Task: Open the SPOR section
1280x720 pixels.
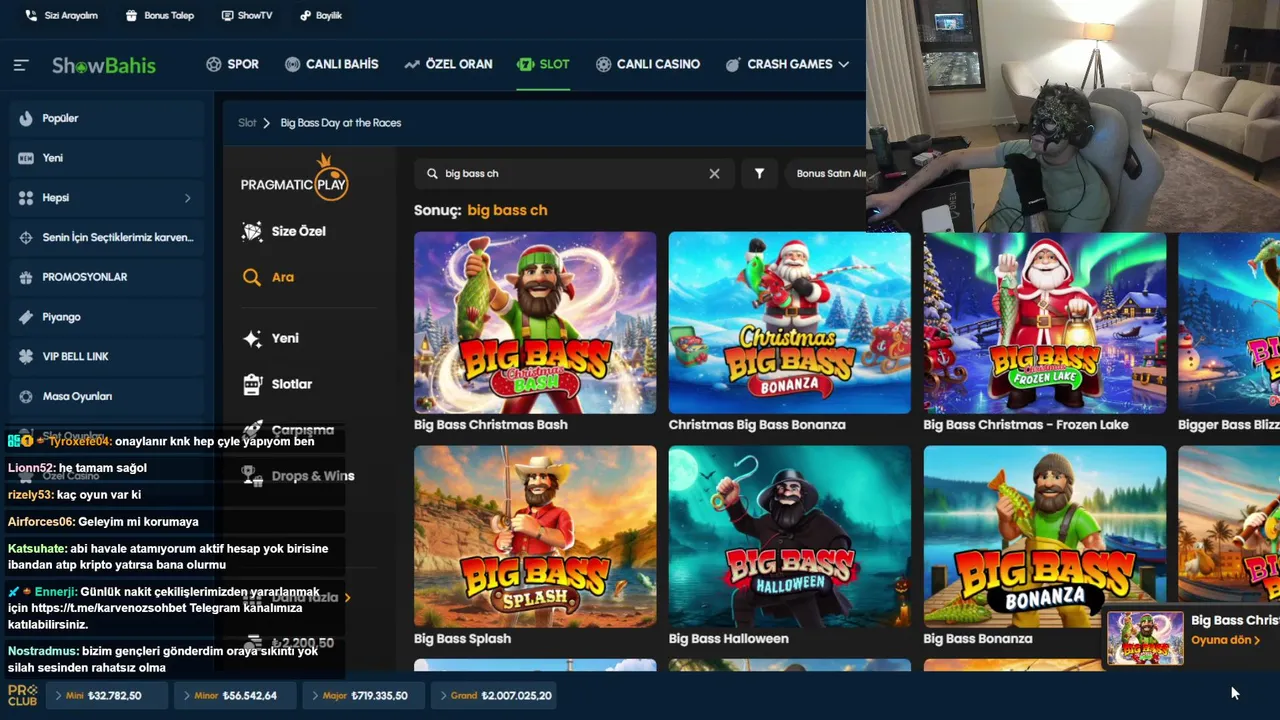Action: (x=232, y=64)
